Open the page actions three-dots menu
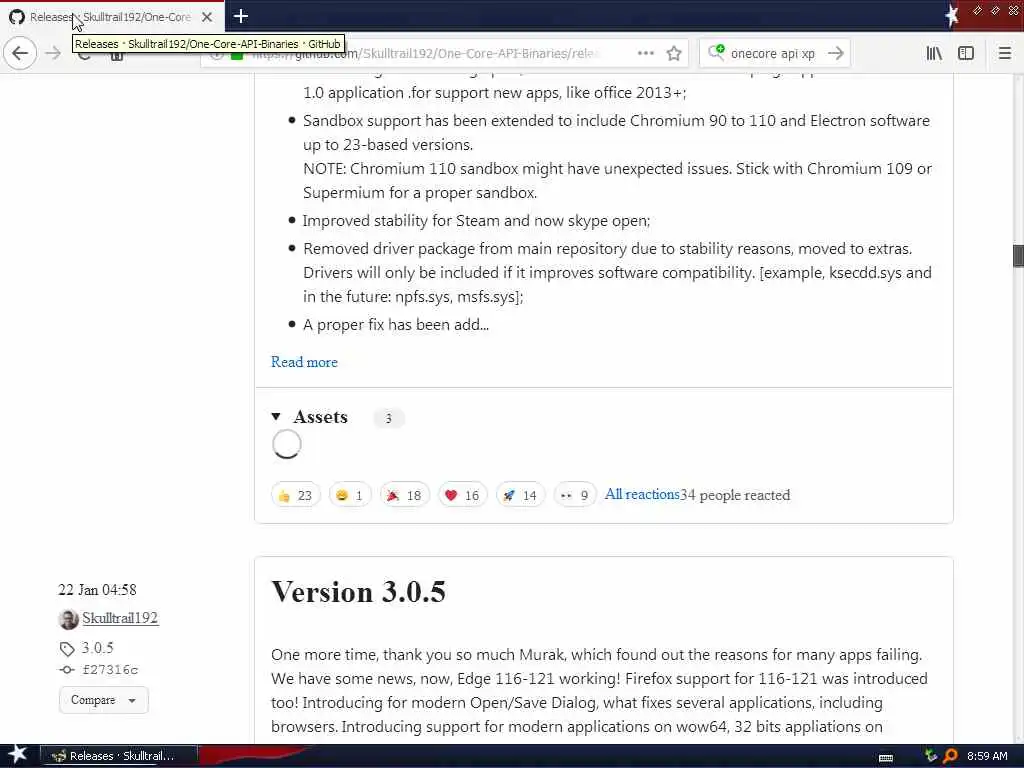The width and height of the screenshot is (1024, 768). 645,53
